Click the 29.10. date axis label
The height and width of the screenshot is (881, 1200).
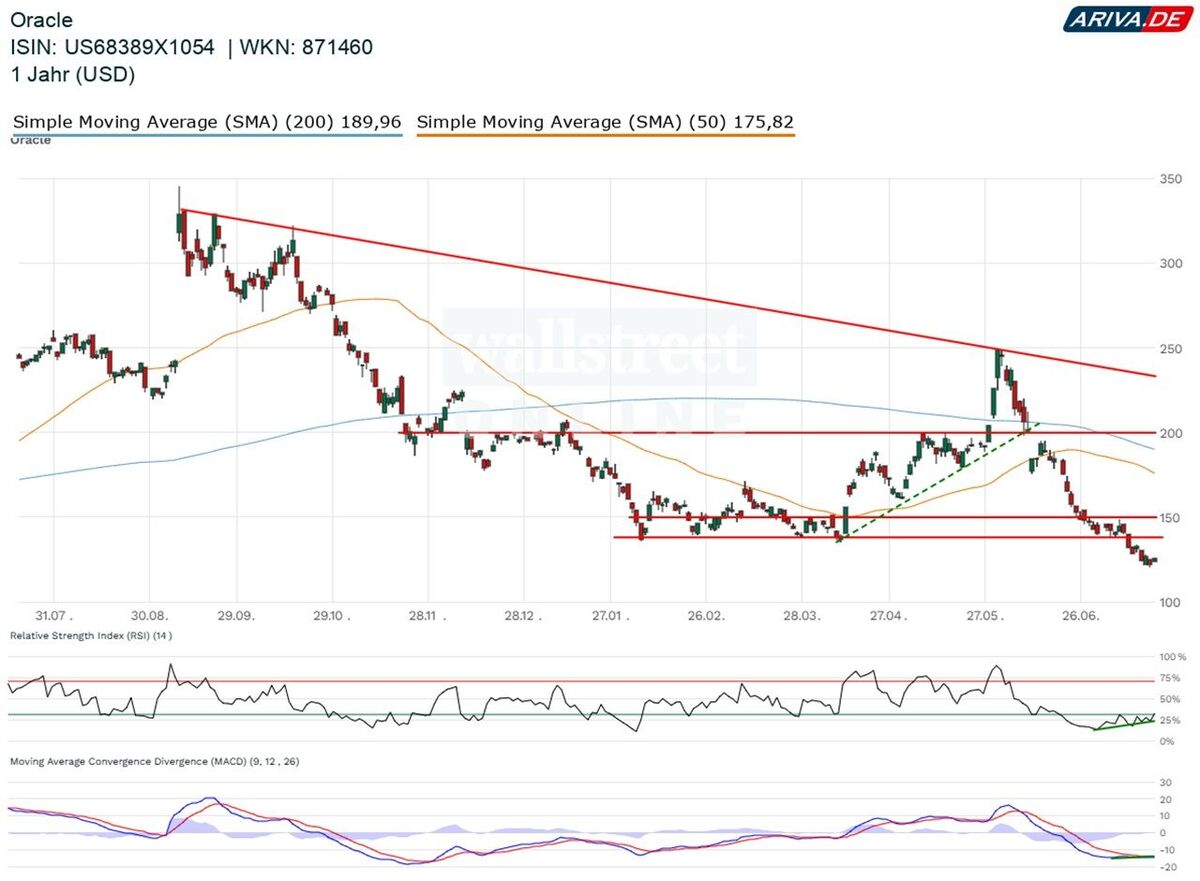(x=330, y=617)
